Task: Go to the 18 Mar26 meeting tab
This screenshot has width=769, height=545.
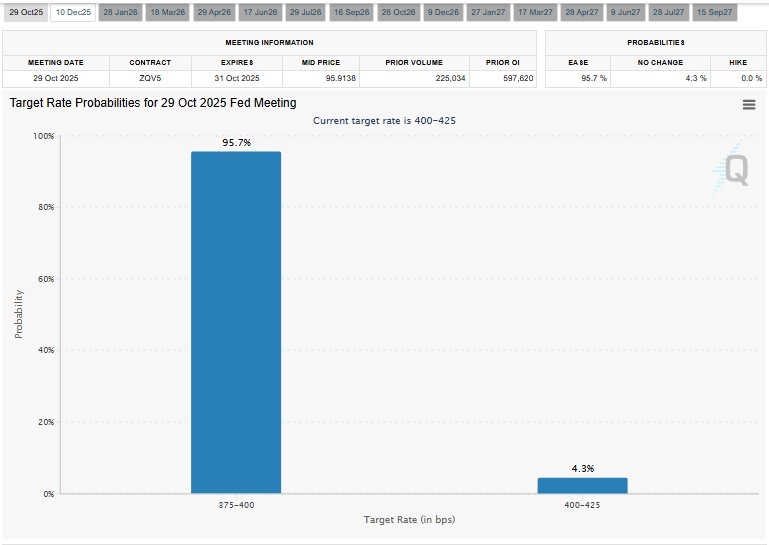Action: pos(167,12)
